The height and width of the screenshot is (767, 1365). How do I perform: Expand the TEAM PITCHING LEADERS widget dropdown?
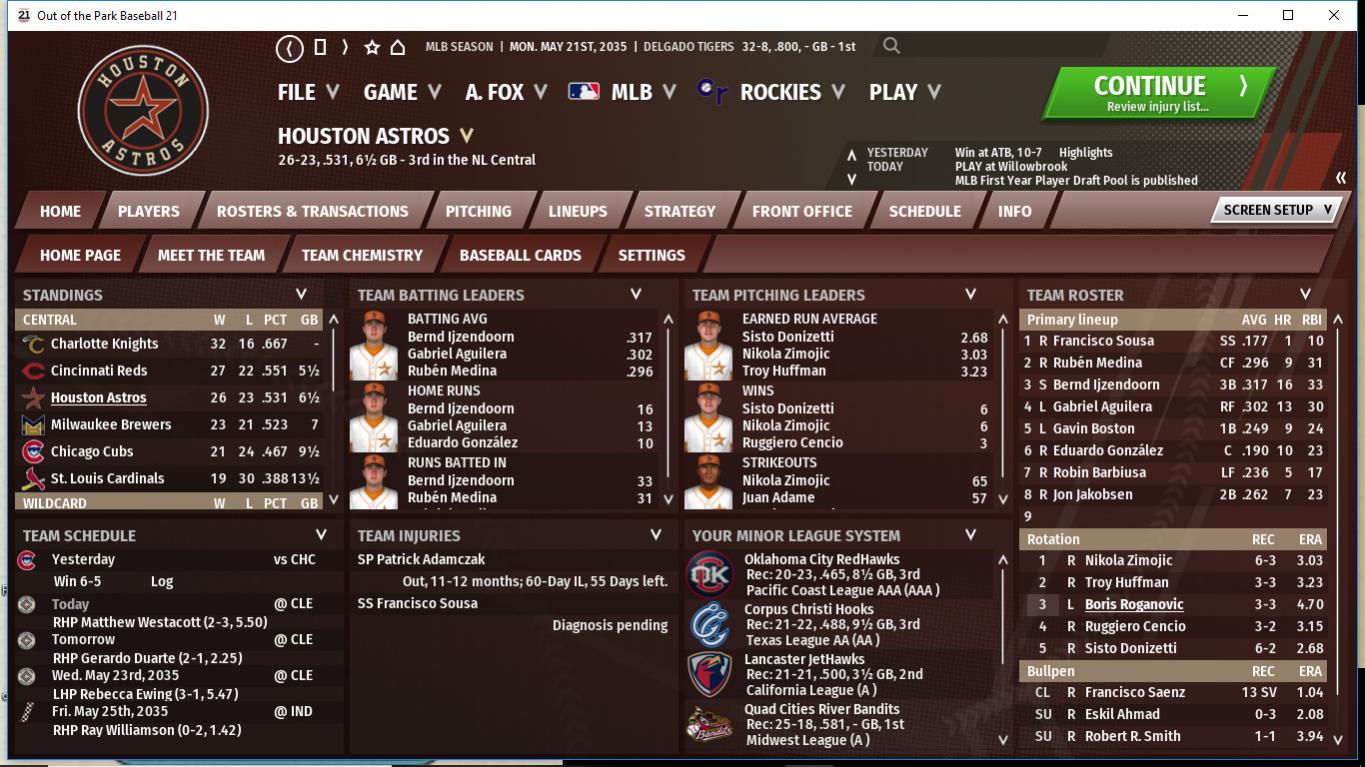(x=970, y=295)
